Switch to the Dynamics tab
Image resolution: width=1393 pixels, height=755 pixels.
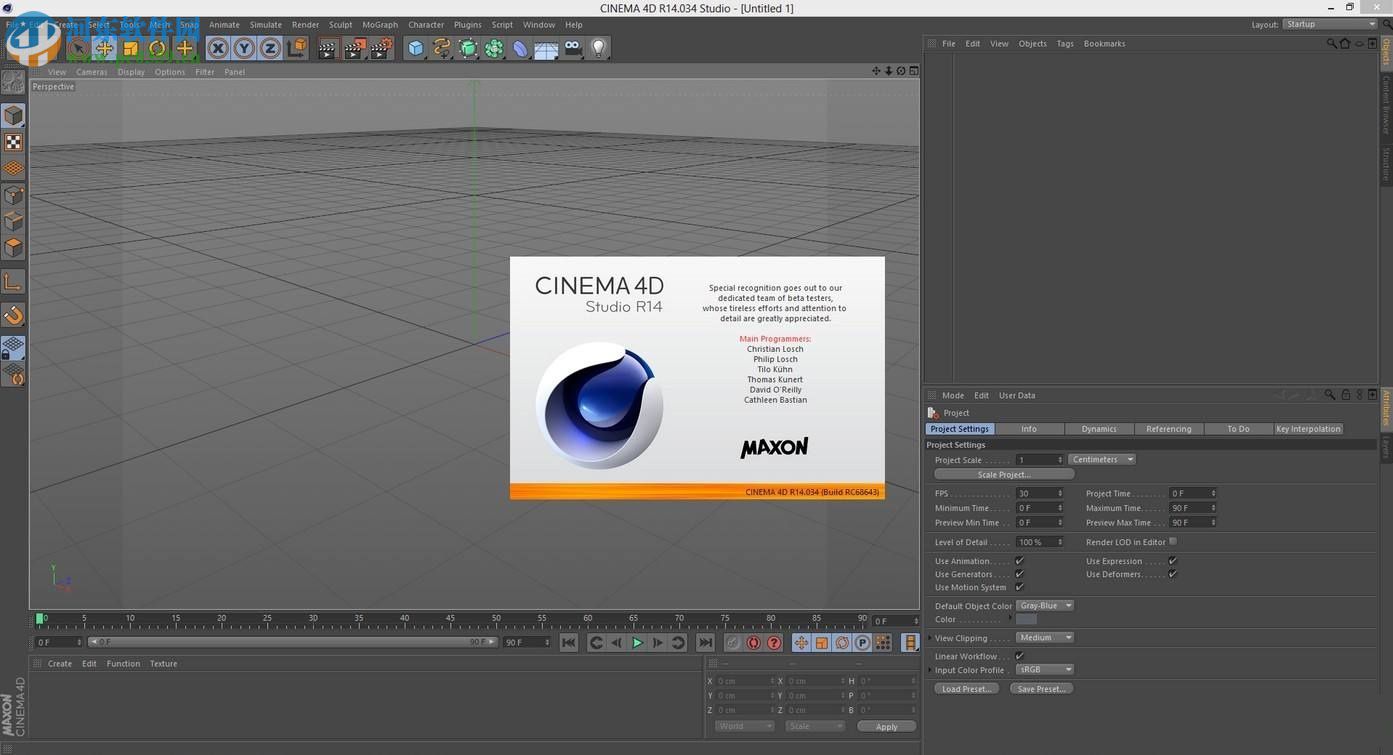[x=1098, y=429]
